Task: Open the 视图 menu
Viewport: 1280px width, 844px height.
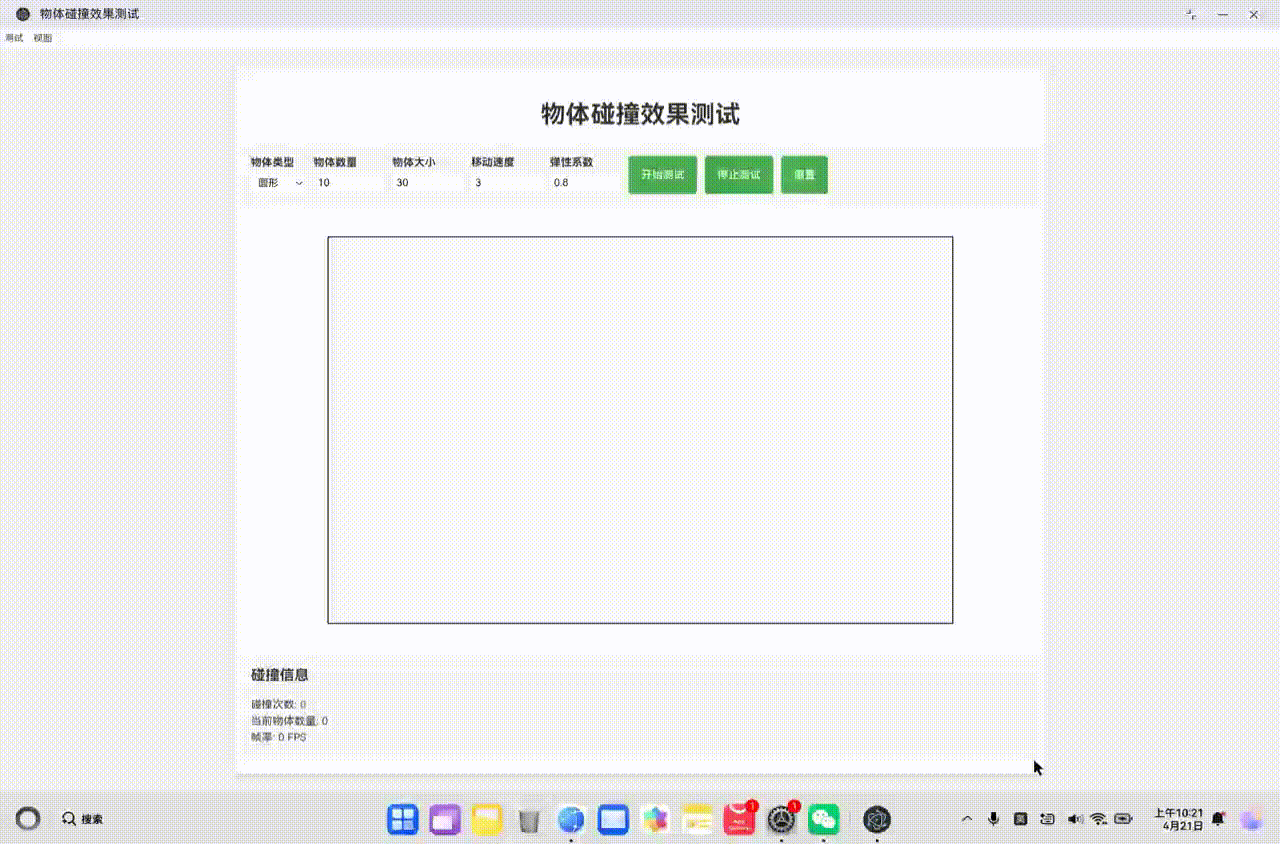Action: [x=41, y=37]
